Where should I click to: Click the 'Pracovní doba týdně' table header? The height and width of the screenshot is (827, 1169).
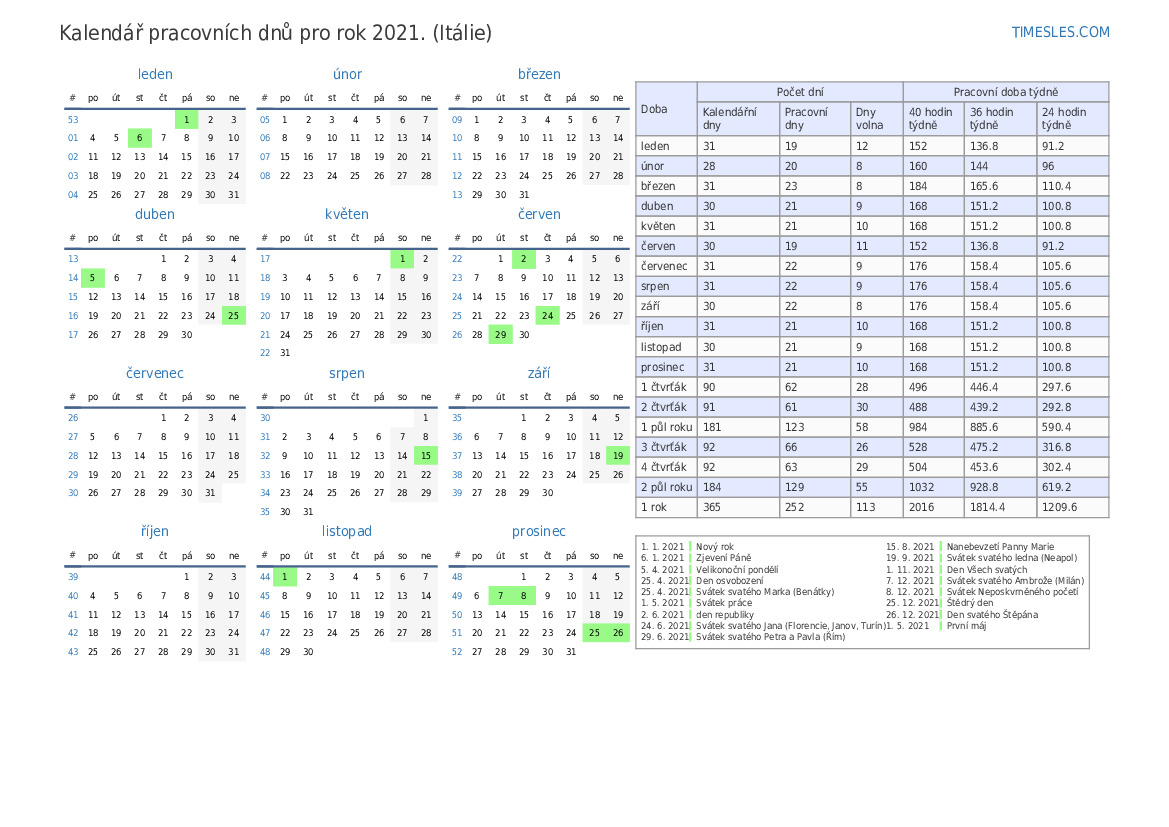pos(1006,92)
